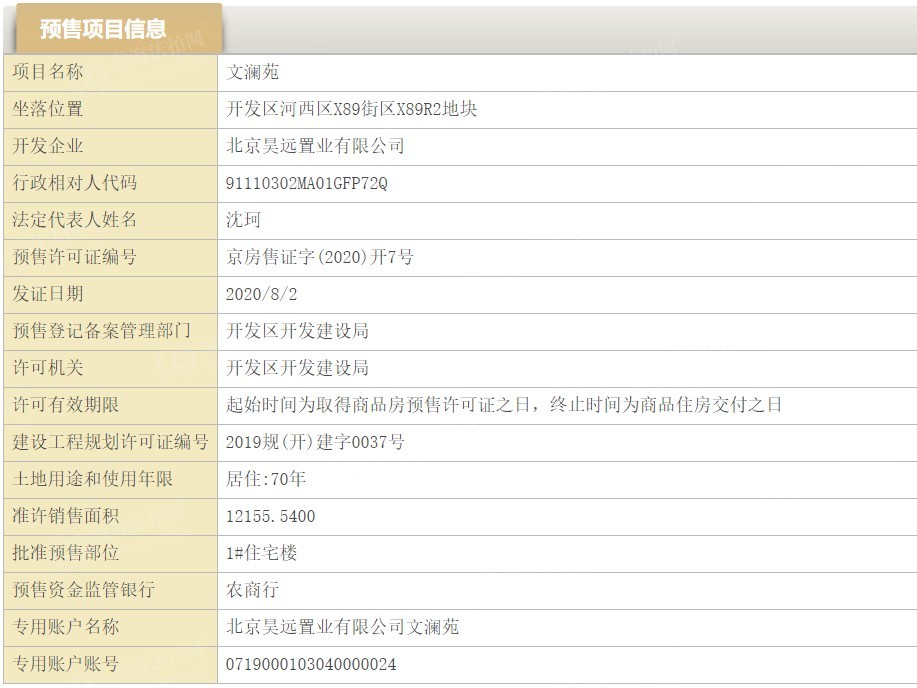Select location value 开发区河西区X89街区X89R2地块
Screen dimensions: 917x688
pyautogui.click(x=351, y=109)
